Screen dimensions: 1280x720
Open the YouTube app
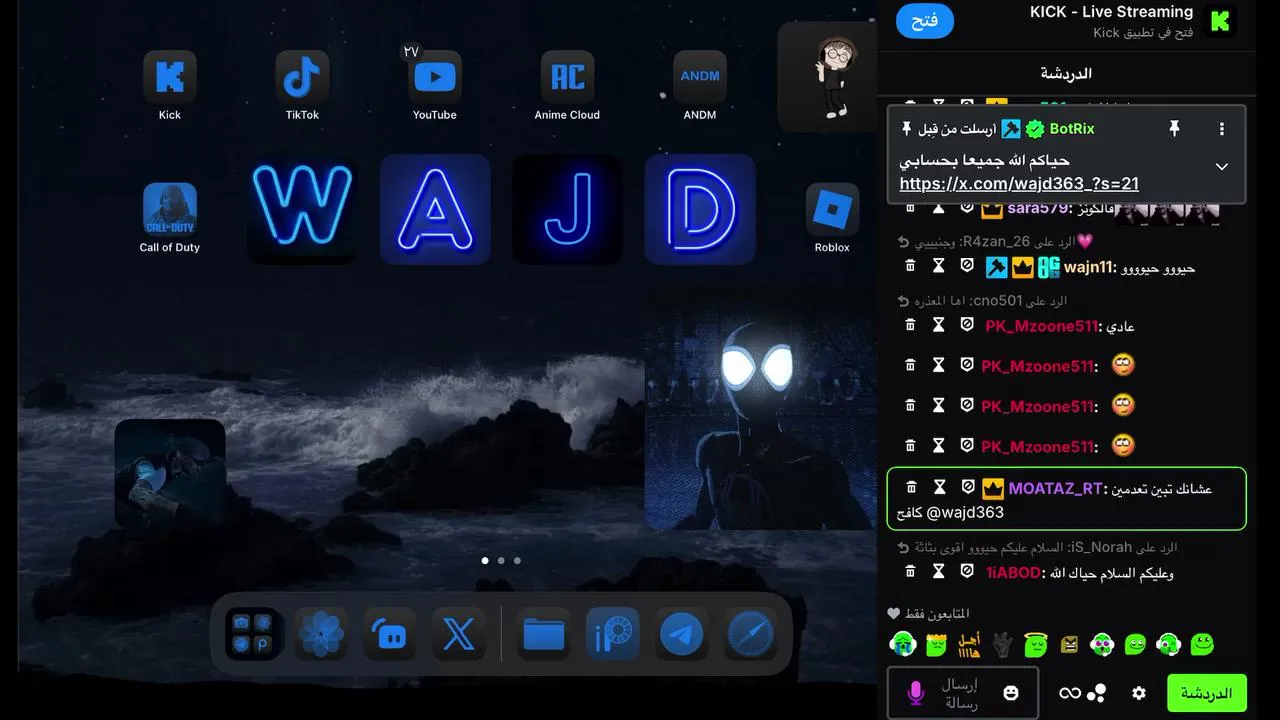pos(435,77)
